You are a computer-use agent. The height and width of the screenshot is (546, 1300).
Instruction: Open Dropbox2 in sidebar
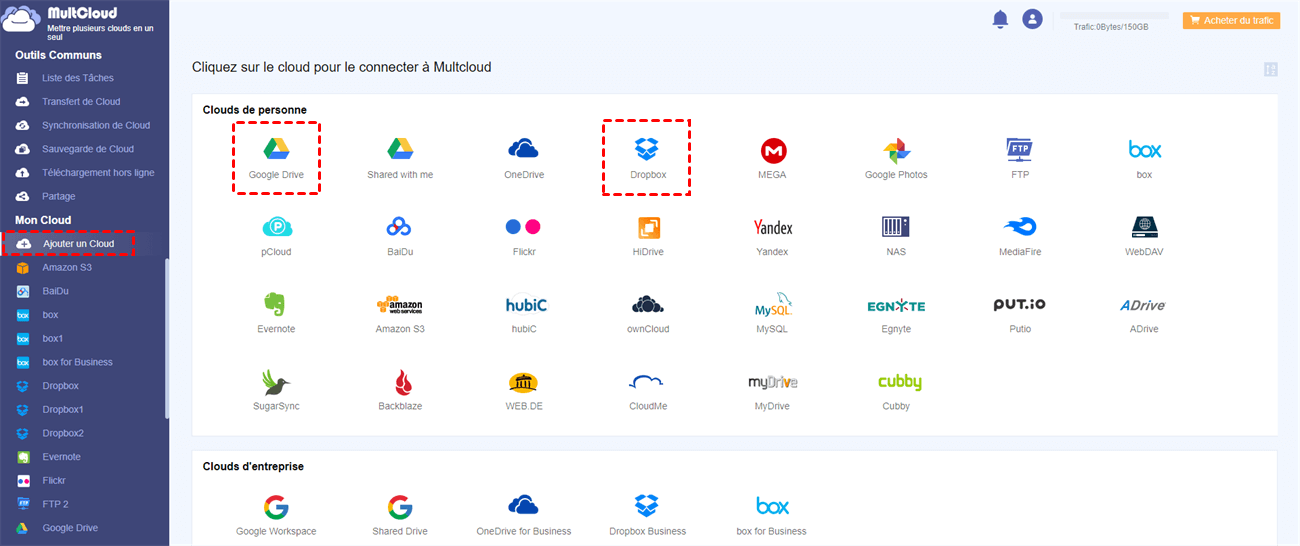coord(62,433)
